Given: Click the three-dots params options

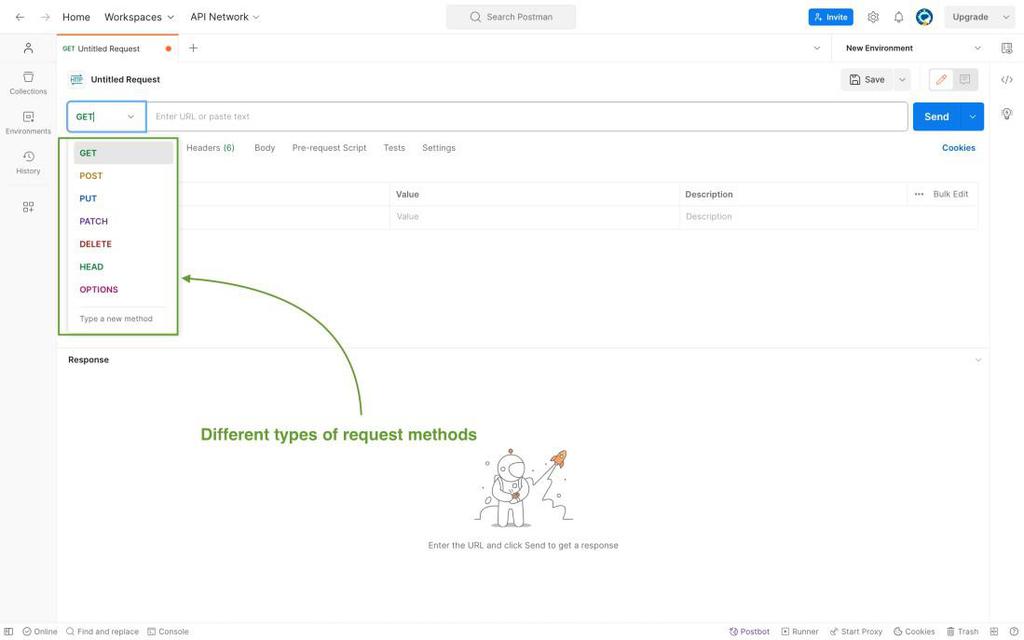Looking at the screenshot, I should (919, 194).
